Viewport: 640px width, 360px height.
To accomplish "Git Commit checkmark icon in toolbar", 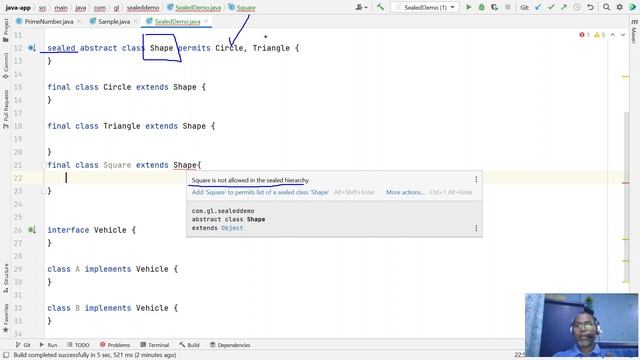I will point(551,7).
